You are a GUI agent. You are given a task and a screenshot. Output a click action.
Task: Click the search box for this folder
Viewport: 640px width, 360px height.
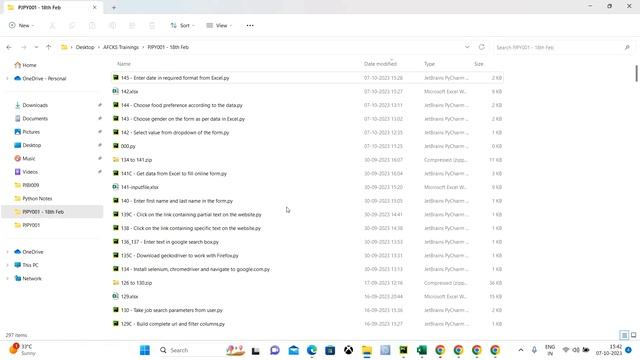563,47
